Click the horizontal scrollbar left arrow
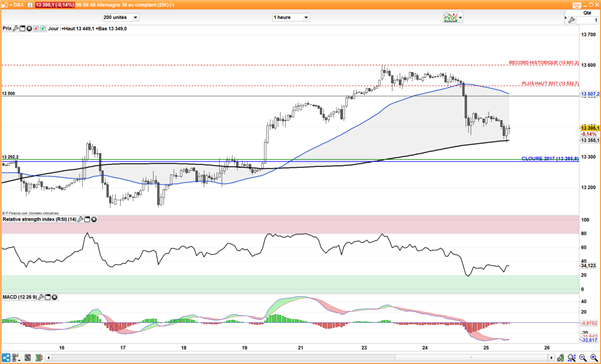Screen dimensions: 601x364 point(49,358)
